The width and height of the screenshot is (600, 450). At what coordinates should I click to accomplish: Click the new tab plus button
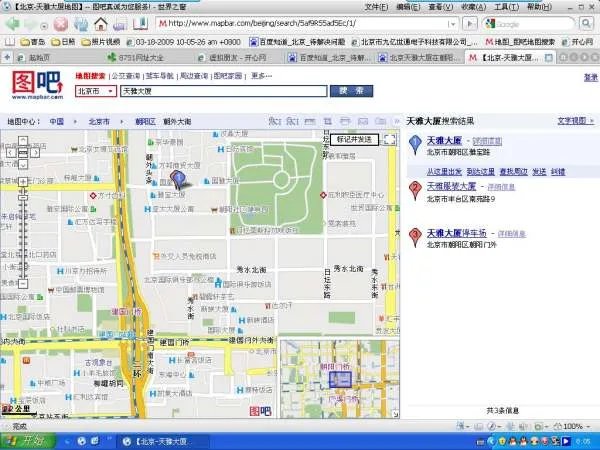click(7, 57)
